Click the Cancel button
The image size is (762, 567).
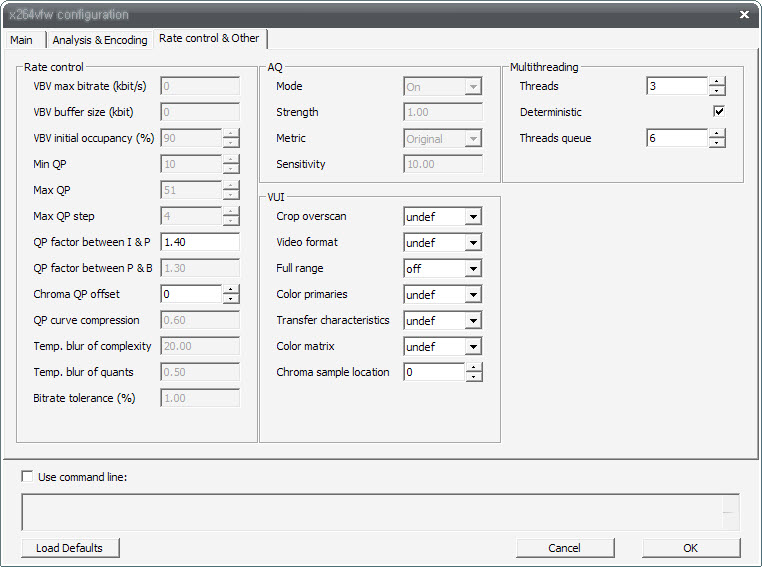565,548
